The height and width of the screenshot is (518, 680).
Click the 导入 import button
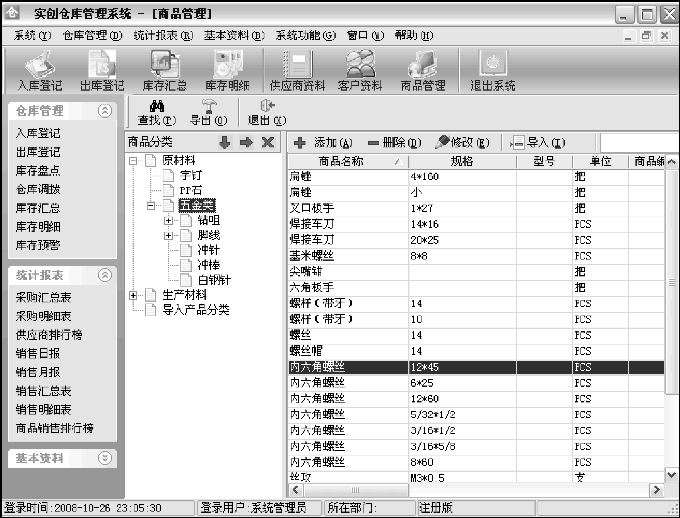[538, 142]
